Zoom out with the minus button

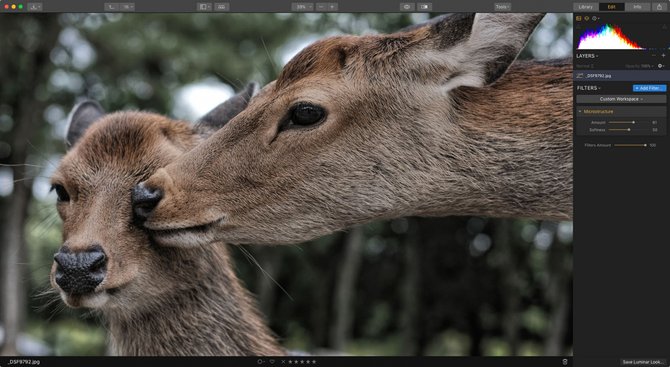(x=322, y=7)
